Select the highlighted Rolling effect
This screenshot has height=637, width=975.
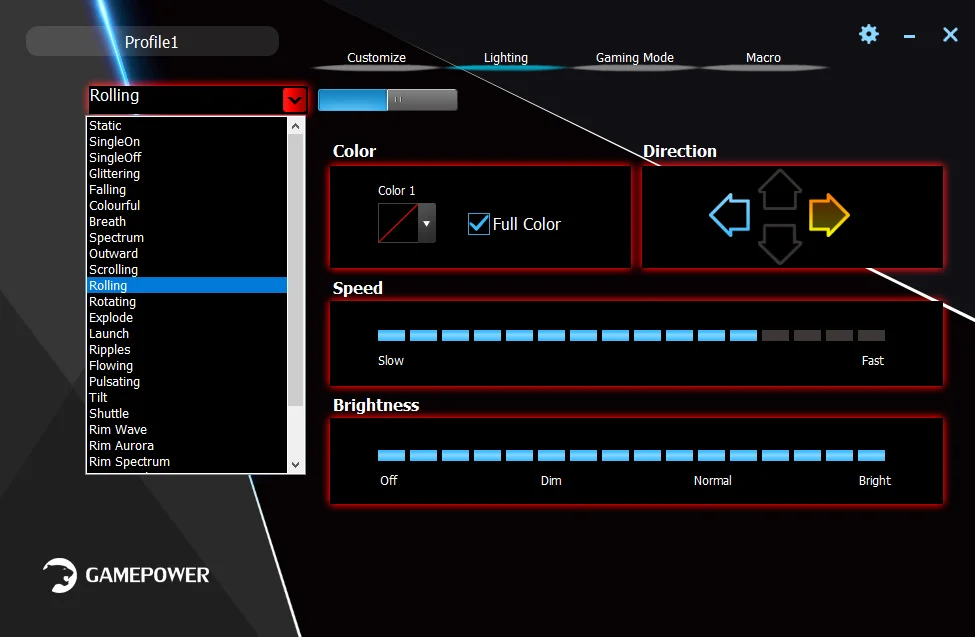(x=187, y=286)
